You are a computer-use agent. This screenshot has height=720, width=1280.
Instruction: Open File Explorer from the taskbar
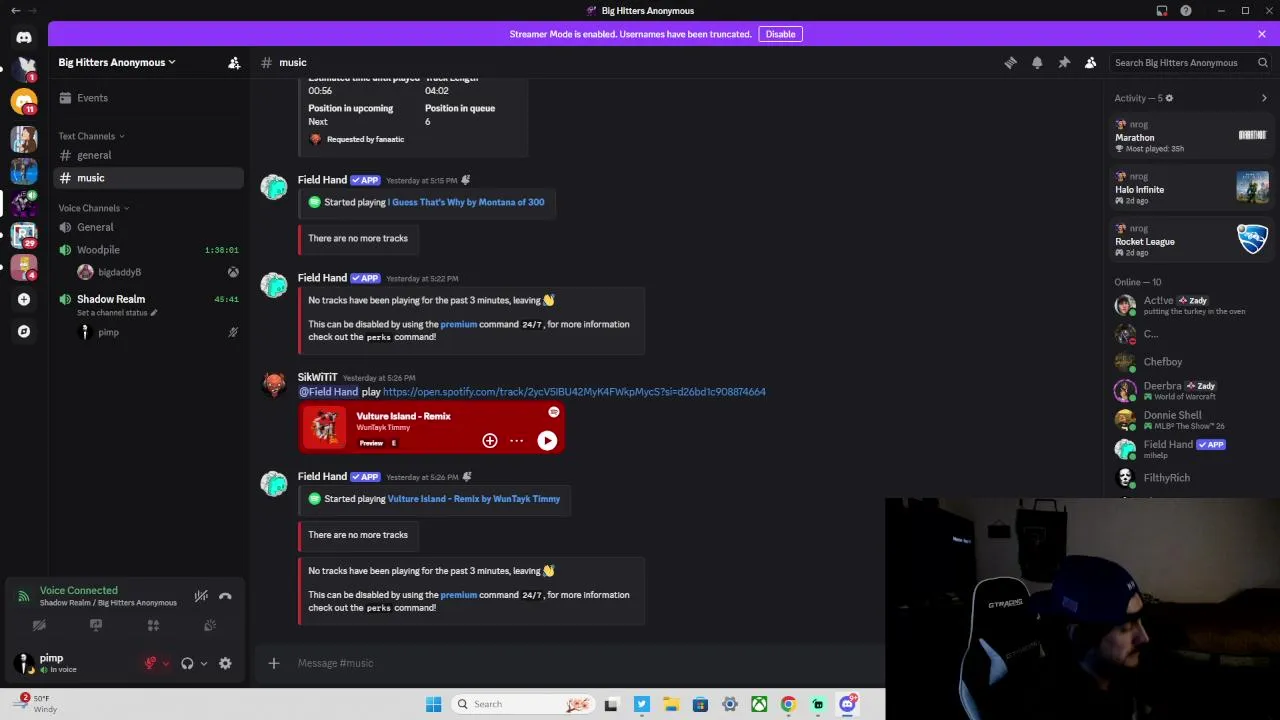[670, 704]
